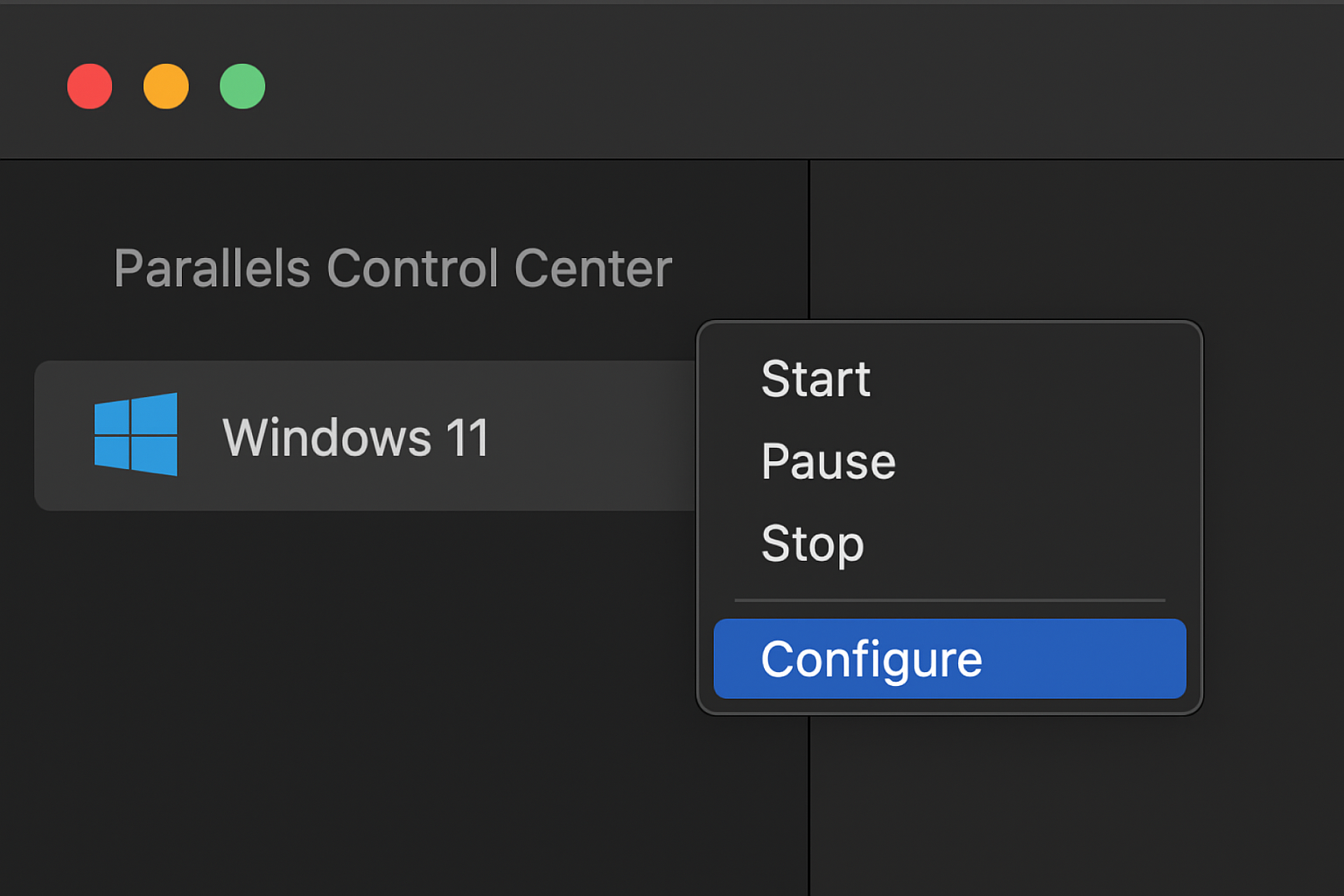Pick Stop from the context menu
1344x896 pixels.
click(x=813, y=543)
